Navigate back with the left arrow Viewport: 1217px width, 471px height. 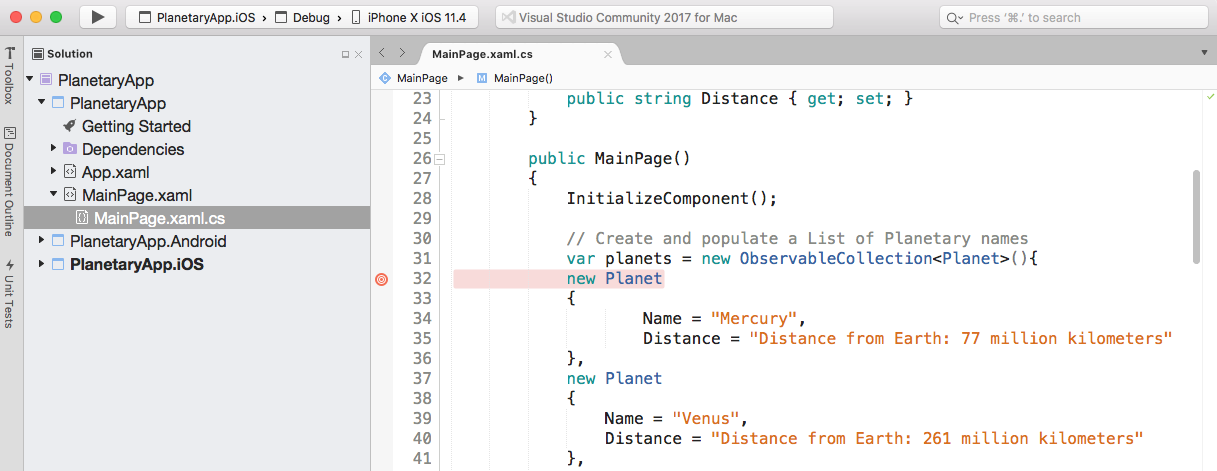coord(382,53)
